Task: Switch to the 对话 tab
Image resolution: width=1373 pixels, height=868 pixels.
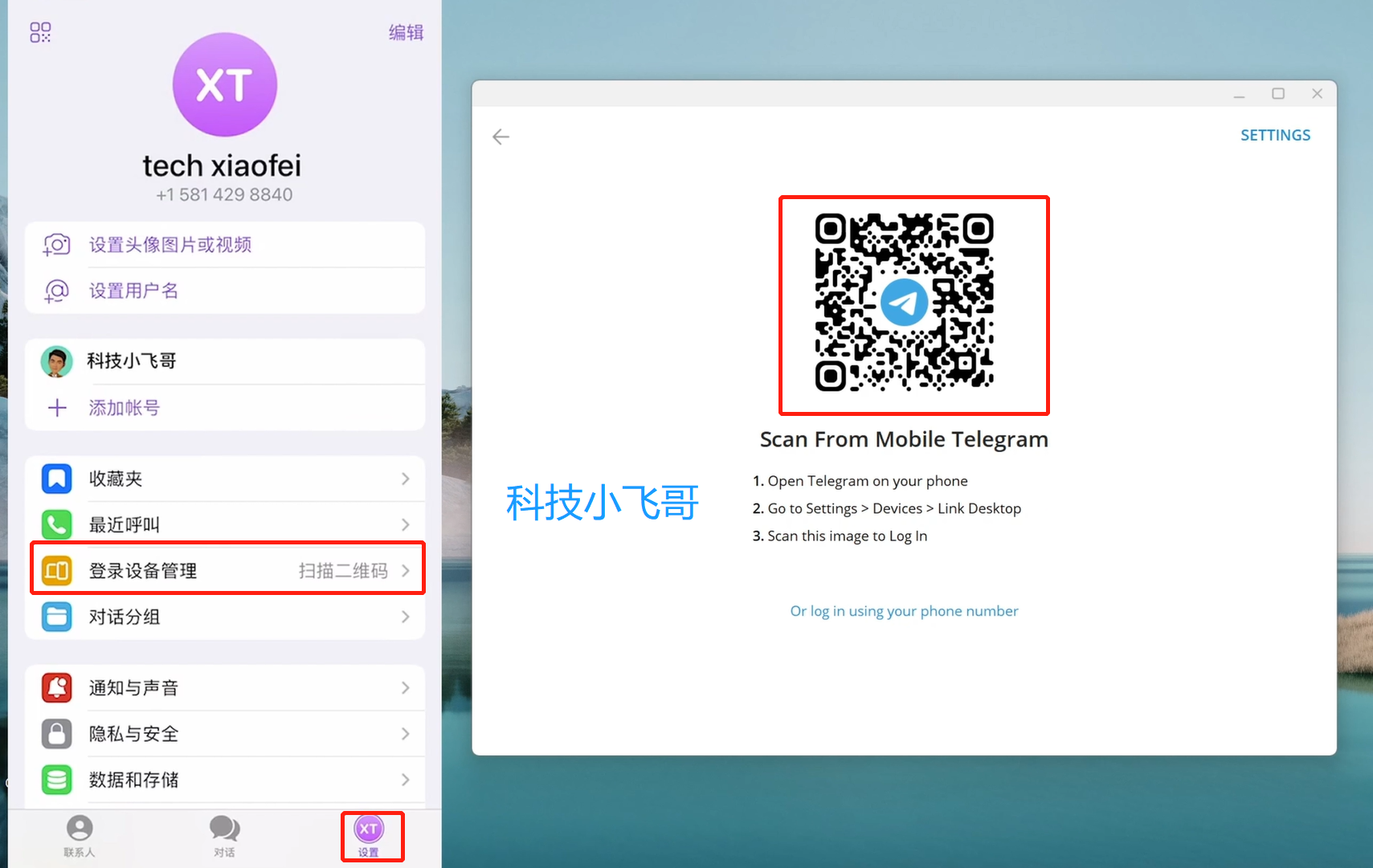Action: click(x=225, y=836)
